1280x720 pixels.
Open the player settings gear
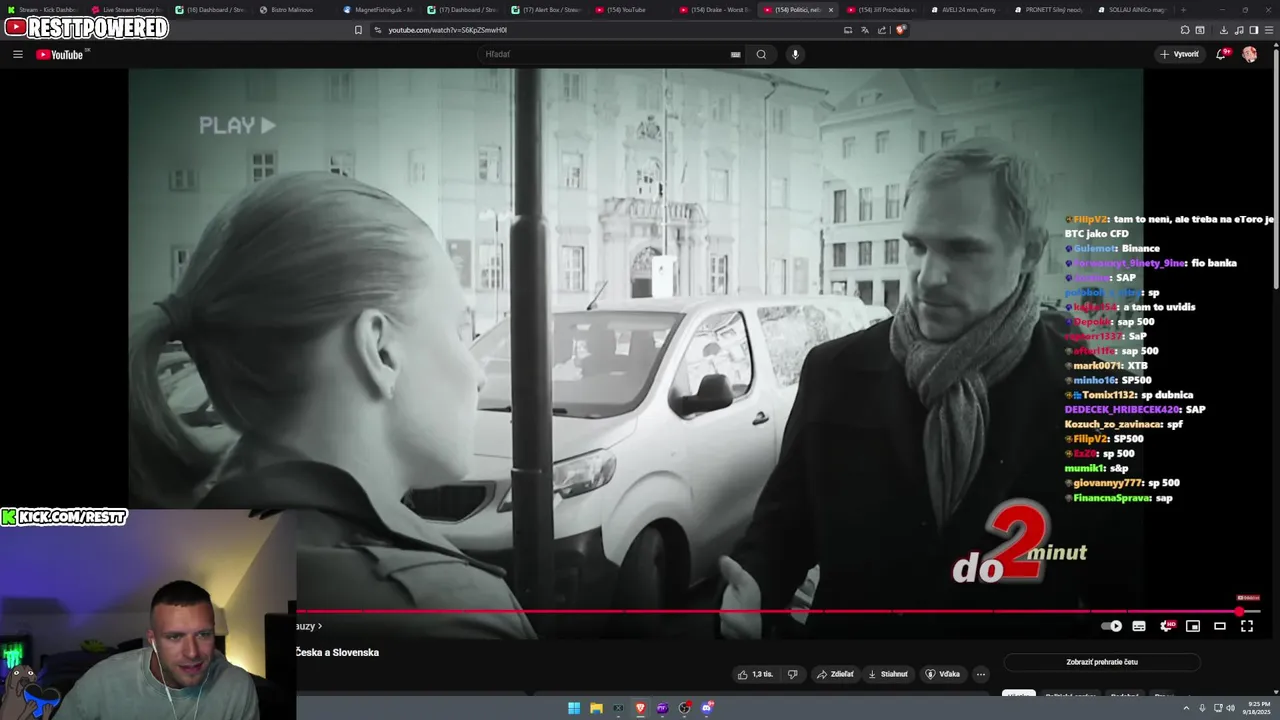click(1166, 626)
